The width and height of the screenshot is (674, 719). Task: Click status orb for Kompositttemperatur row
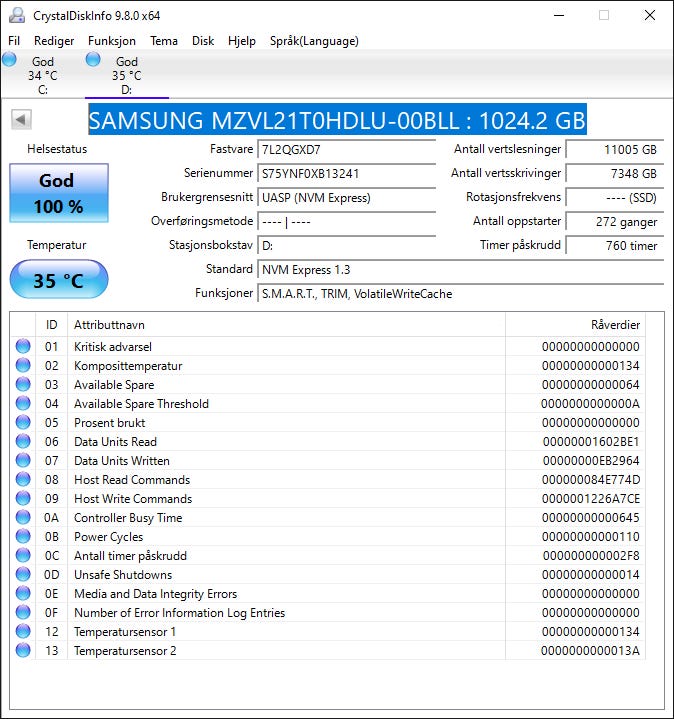(23, 365)
